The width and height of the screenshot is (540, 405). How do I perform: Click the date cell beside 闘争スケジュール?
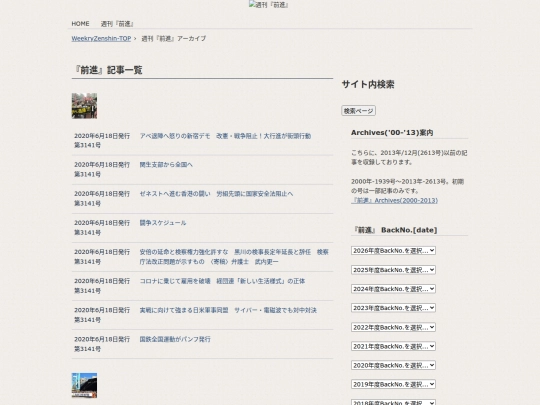pyautogui.click(x=102, y=228)
